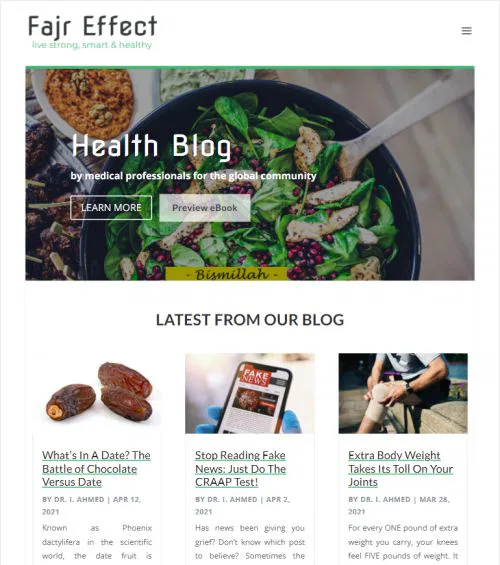Screen dimensions: 500x565
Task: Click the date post excerpt text
Action: pyautogui.click(x=97, y=542)
